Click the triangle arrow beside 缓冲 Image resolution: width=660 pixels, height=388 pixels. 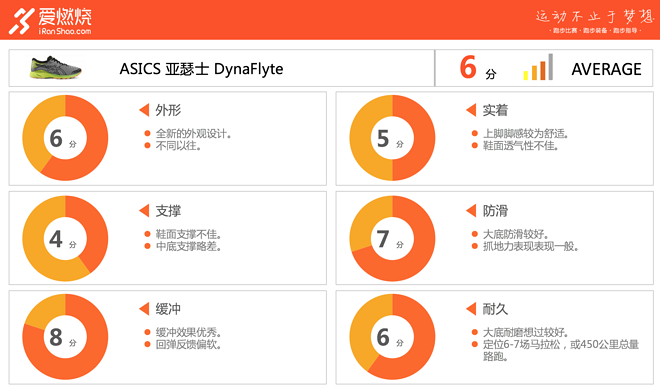[144, 308]
